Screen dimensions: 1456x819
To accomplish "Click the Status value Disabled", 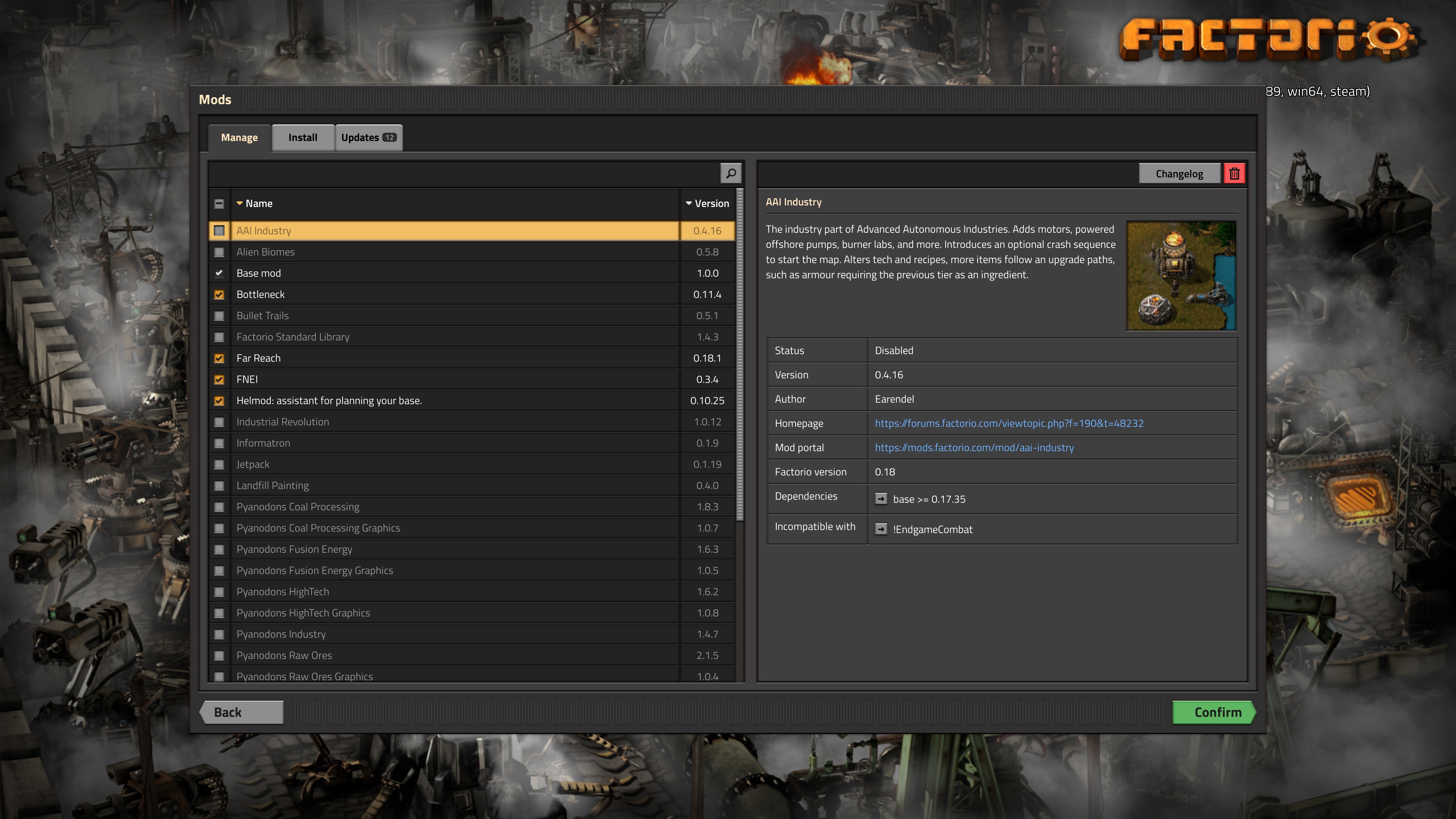I will coord(894,350).
